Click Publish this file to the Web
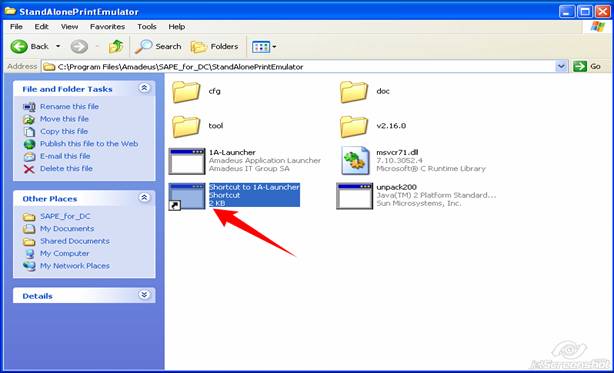 pos(89,144)
